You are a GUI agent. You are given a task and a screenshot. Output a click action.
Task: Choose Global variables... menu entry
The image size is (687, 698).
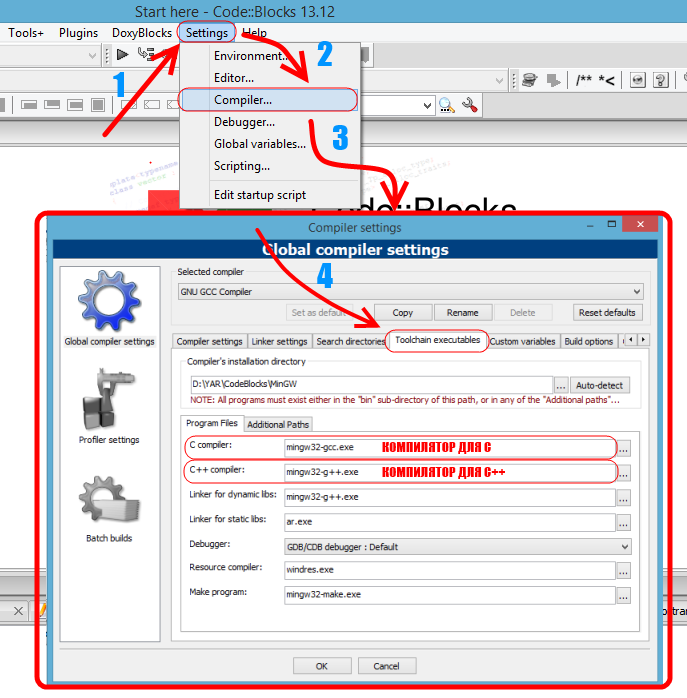click(270, 144)
